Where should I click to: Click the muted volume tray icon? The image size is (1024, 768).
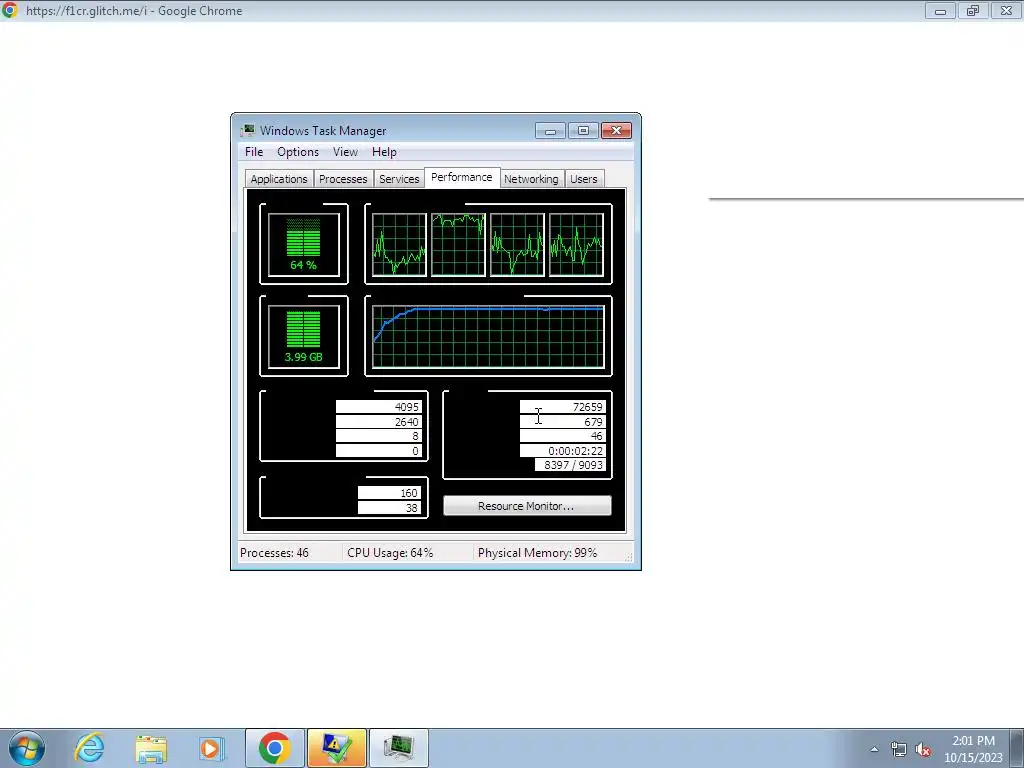click(923, 749)
